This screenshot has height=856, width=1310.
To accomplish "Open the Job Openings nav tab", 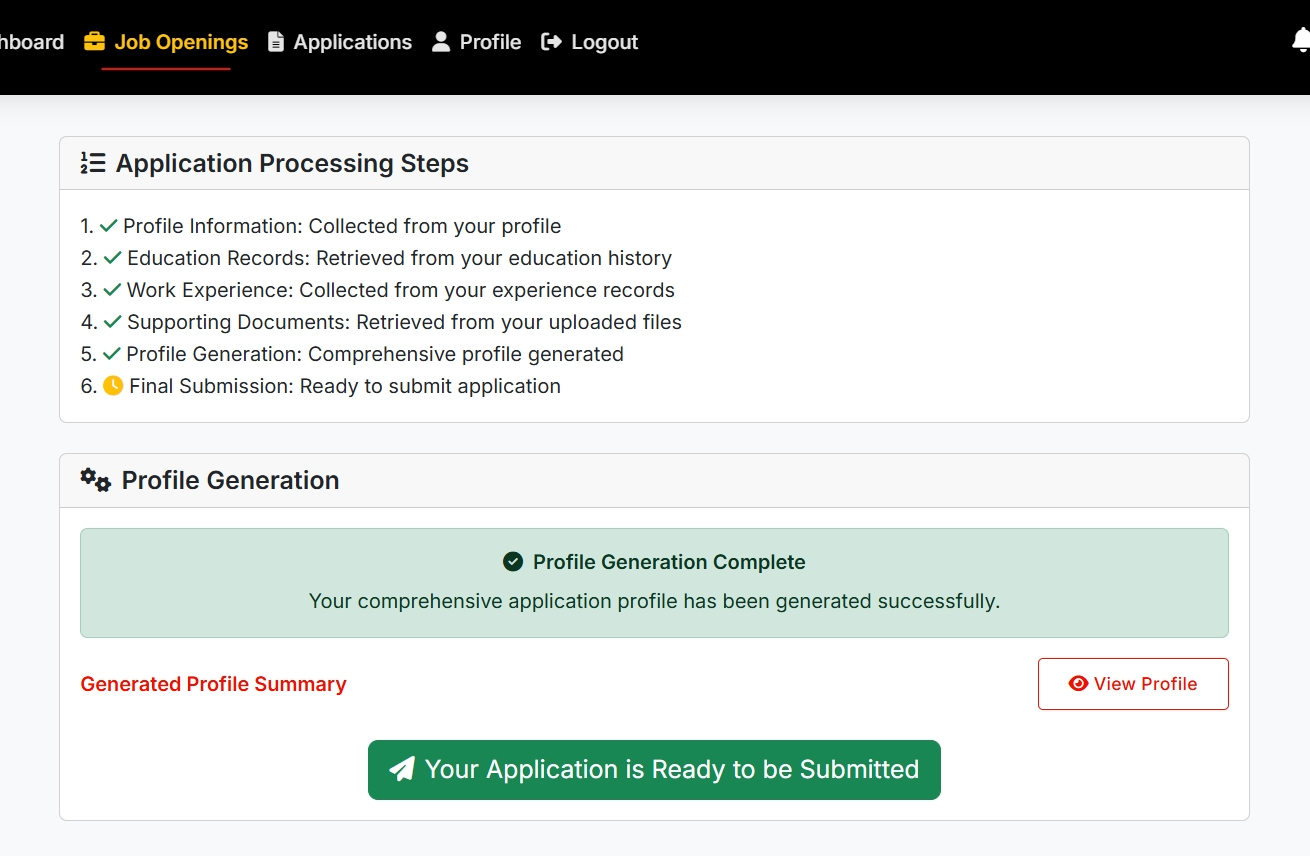I will coord(181,42).
